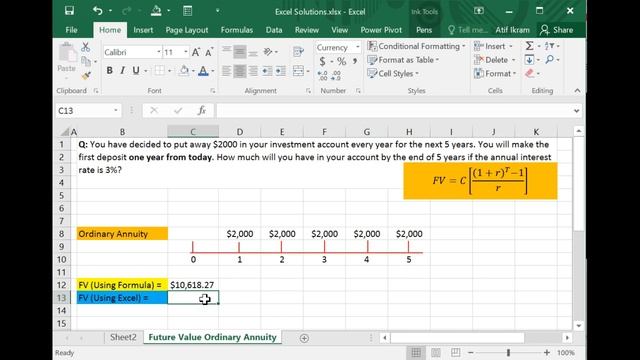Click the Insert cells button
640x360 pixels.
tap(493, 46)
